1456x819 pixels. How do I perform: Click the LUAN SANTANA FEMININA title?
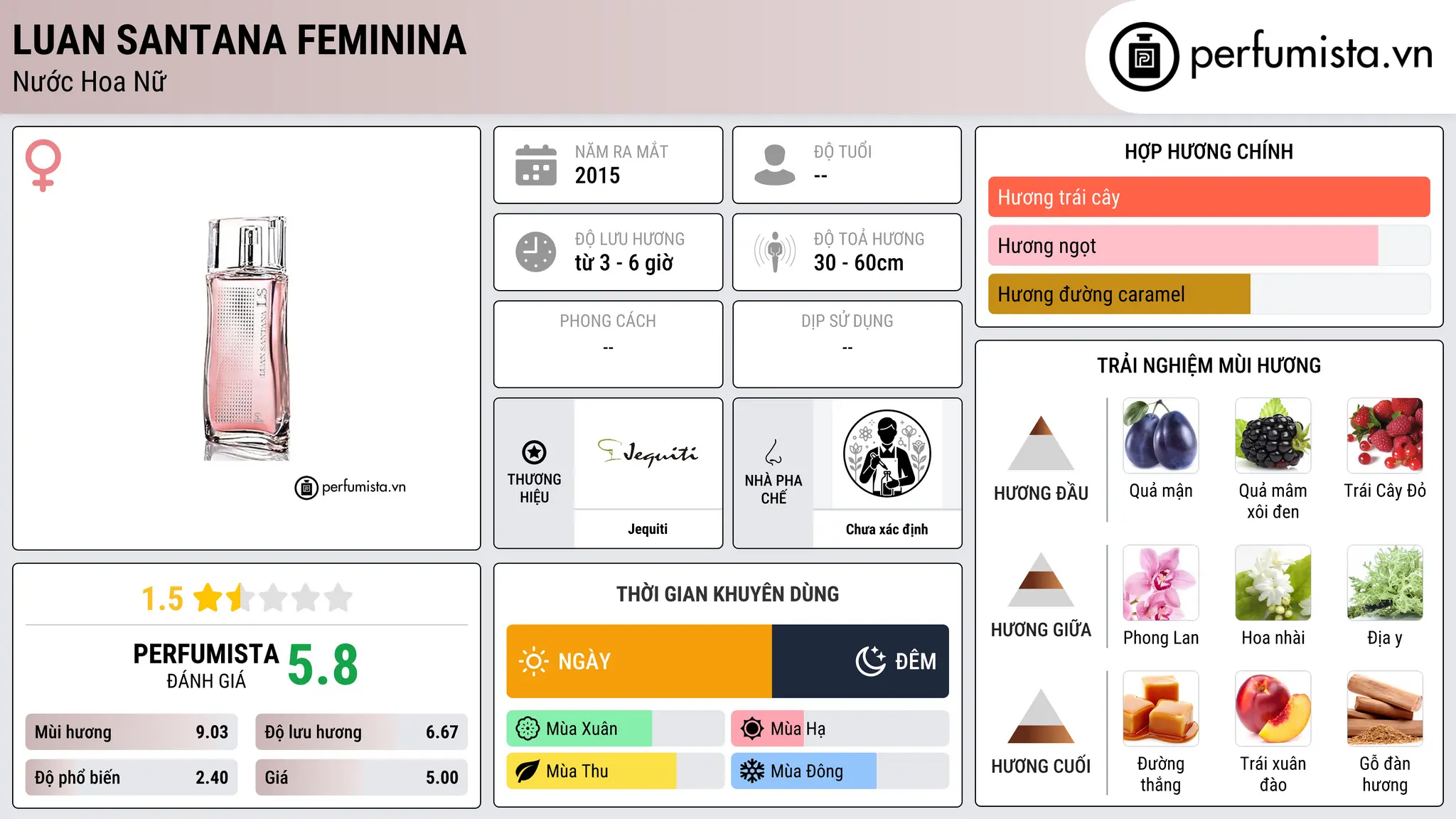240,40
